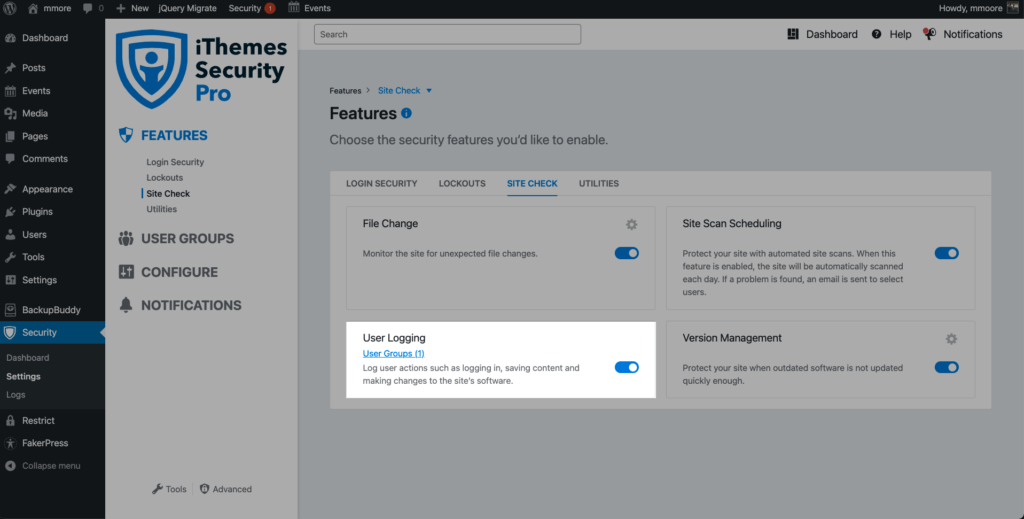
Task: Switch to the Login Security tab
Action: tap(381, 183)
